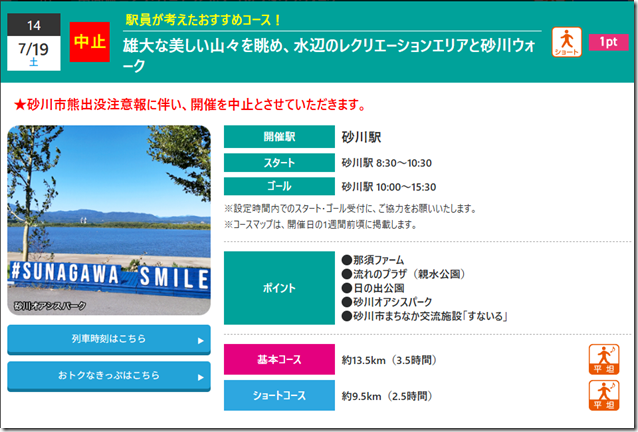Screen dimensions: 638x432
Task: Click the distance 約13.5km（3.5時間）
Action: click(389, 360)
